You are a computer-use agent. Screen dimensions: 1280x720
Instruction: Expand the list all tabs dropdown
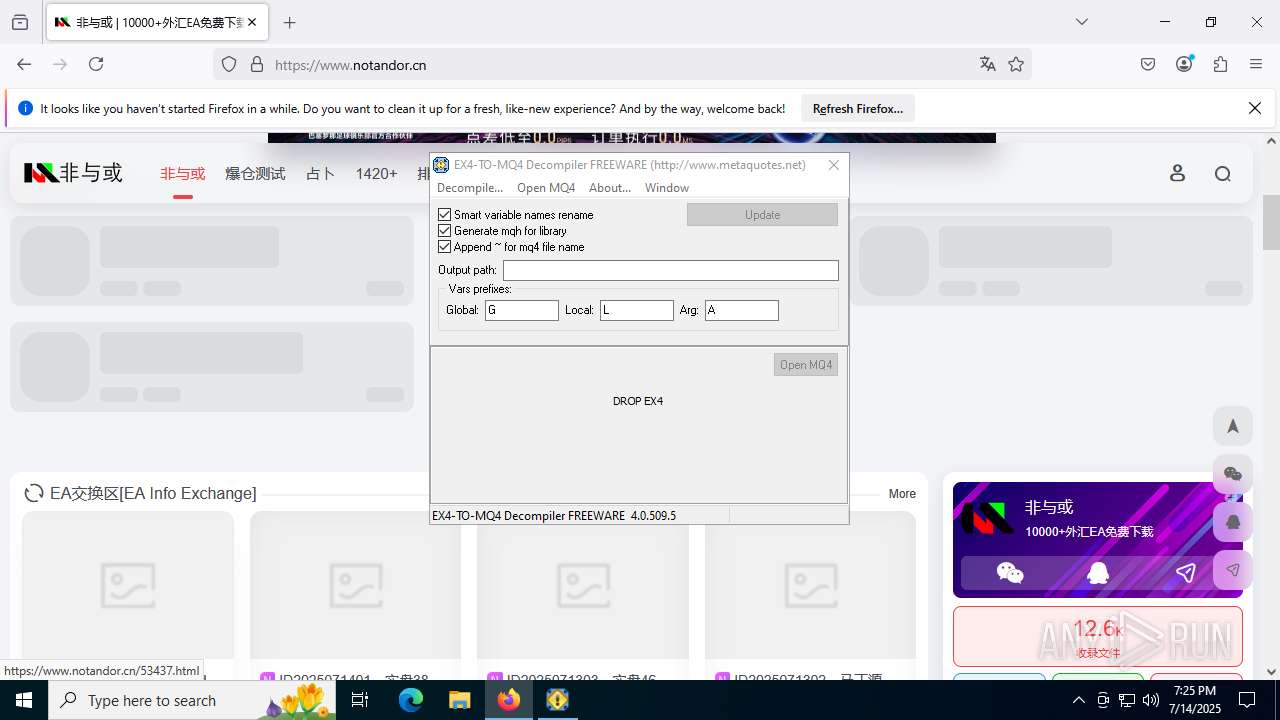[1082, 22]
